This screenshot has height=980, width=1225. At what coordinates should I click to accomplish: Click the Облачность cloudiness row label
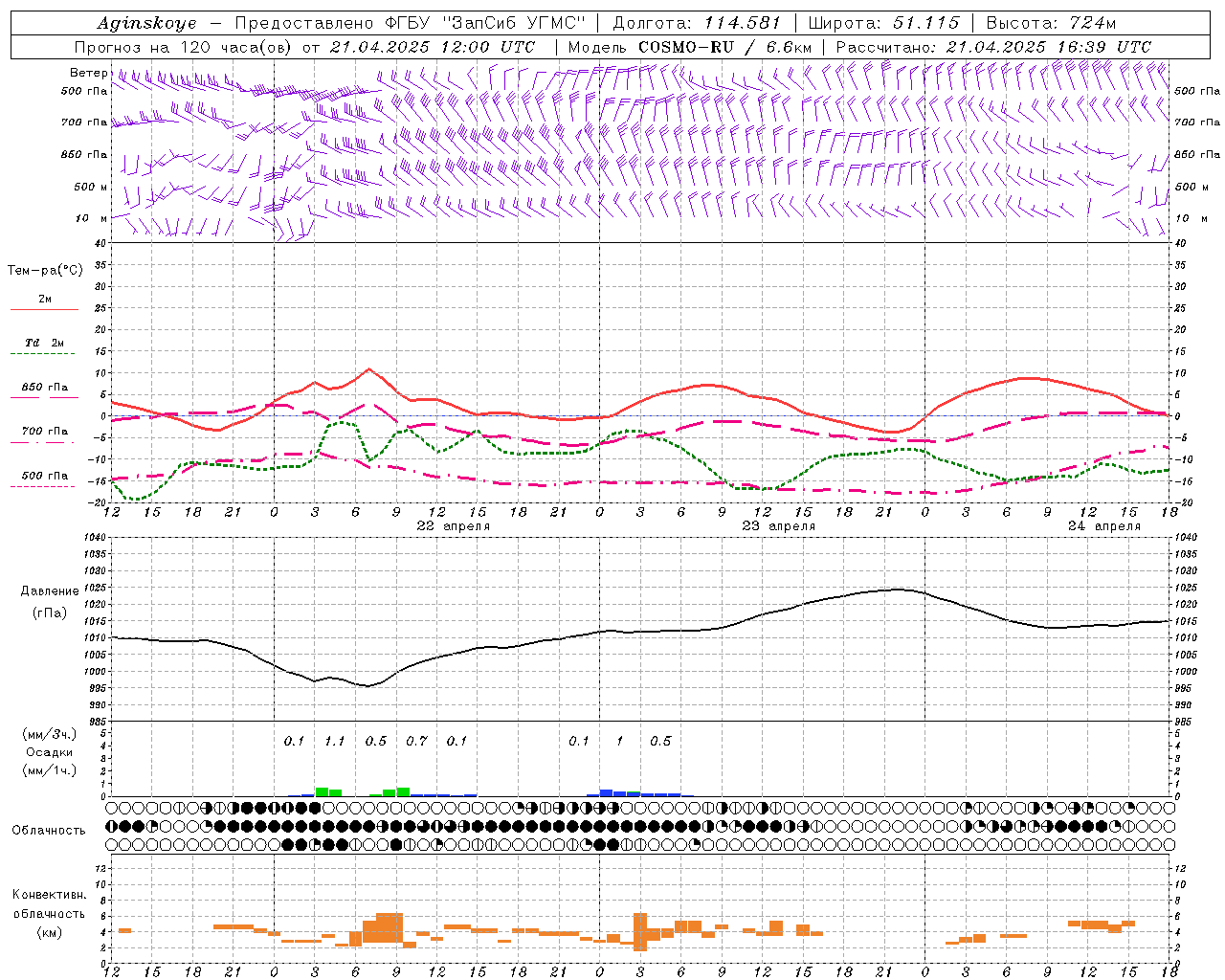49,830
